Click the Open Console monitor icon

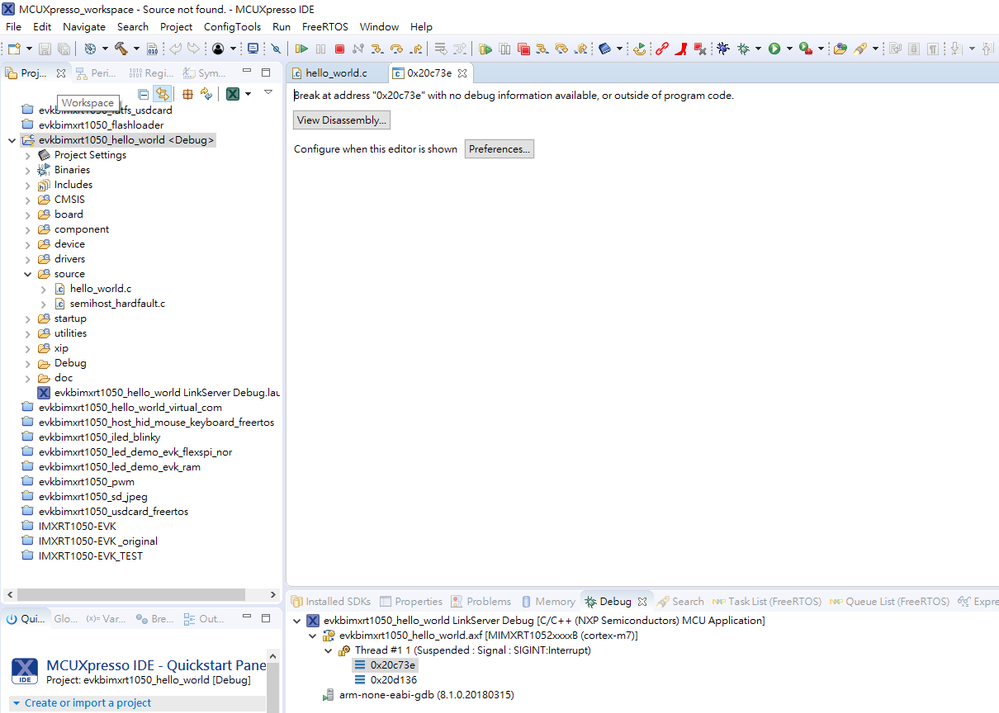pos(253,48)
